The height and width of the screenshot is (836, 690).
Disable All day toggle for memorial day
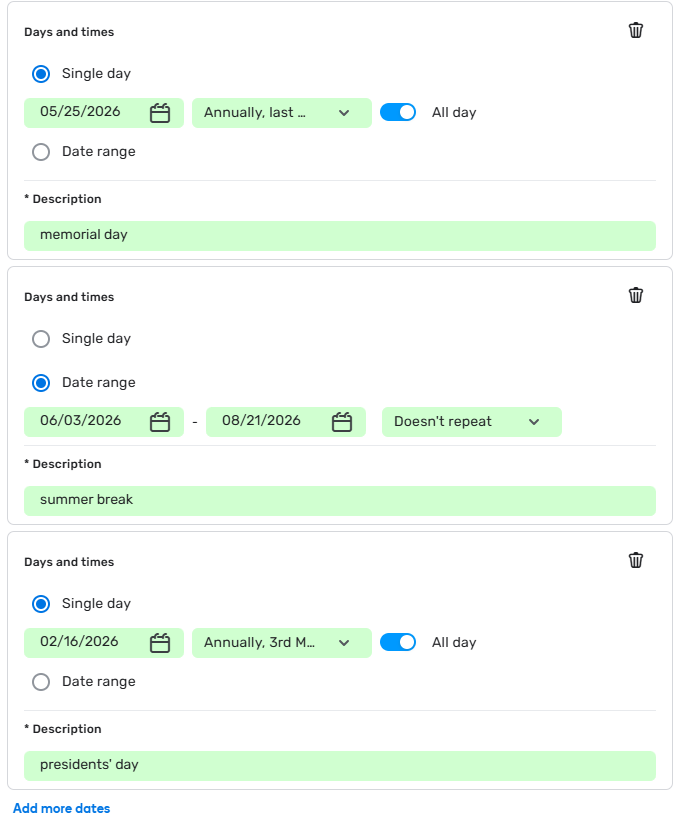tap(398, 112)
